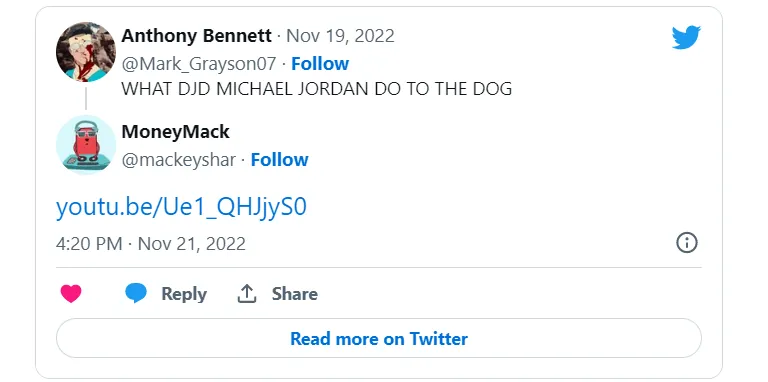Click the blue reply speech bubble icon
Viewport: 768px width, 382px height.
[136, 293]
